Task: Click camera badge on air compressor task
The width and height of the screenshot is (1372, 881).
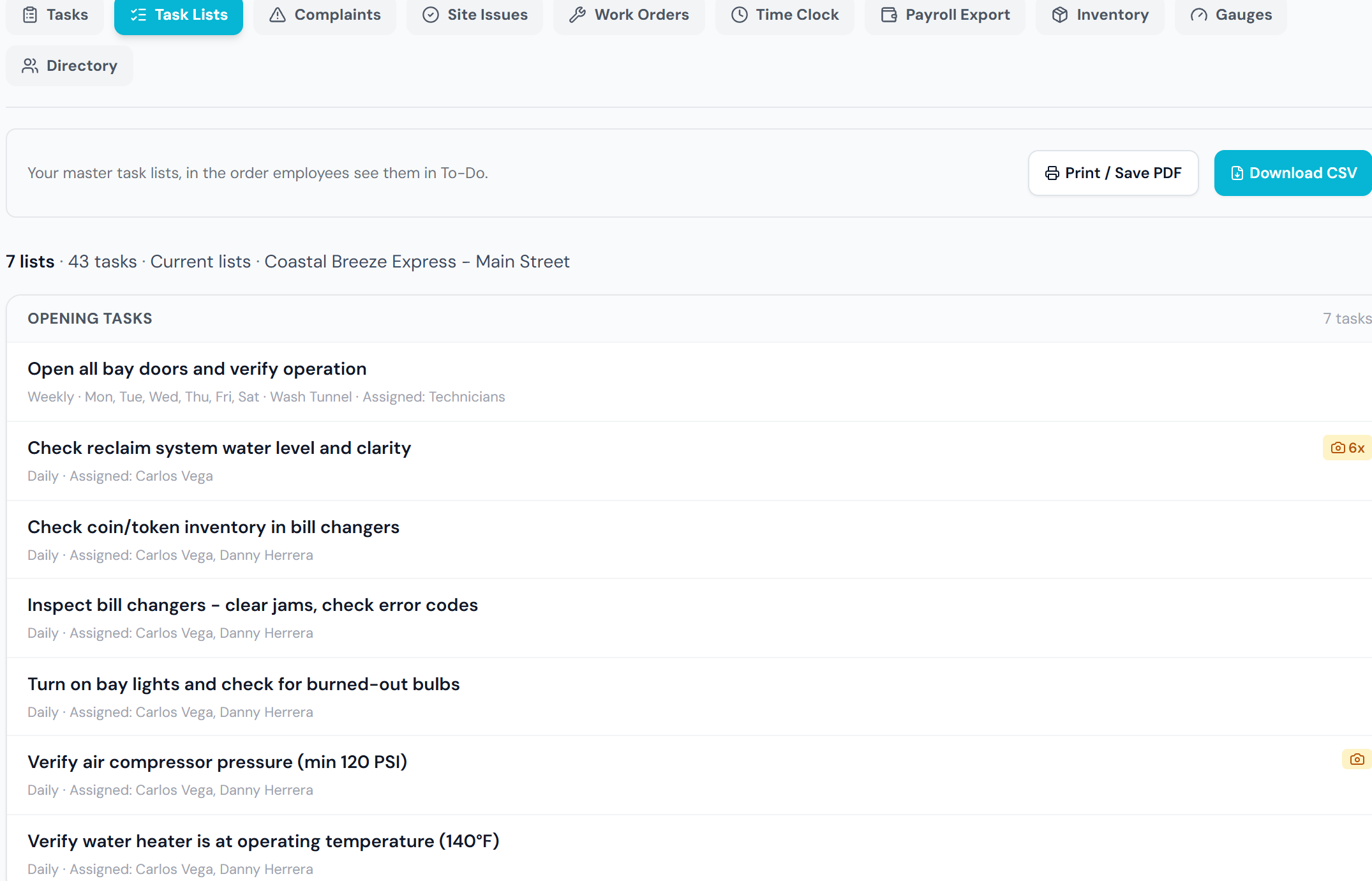Action: 1357,759
